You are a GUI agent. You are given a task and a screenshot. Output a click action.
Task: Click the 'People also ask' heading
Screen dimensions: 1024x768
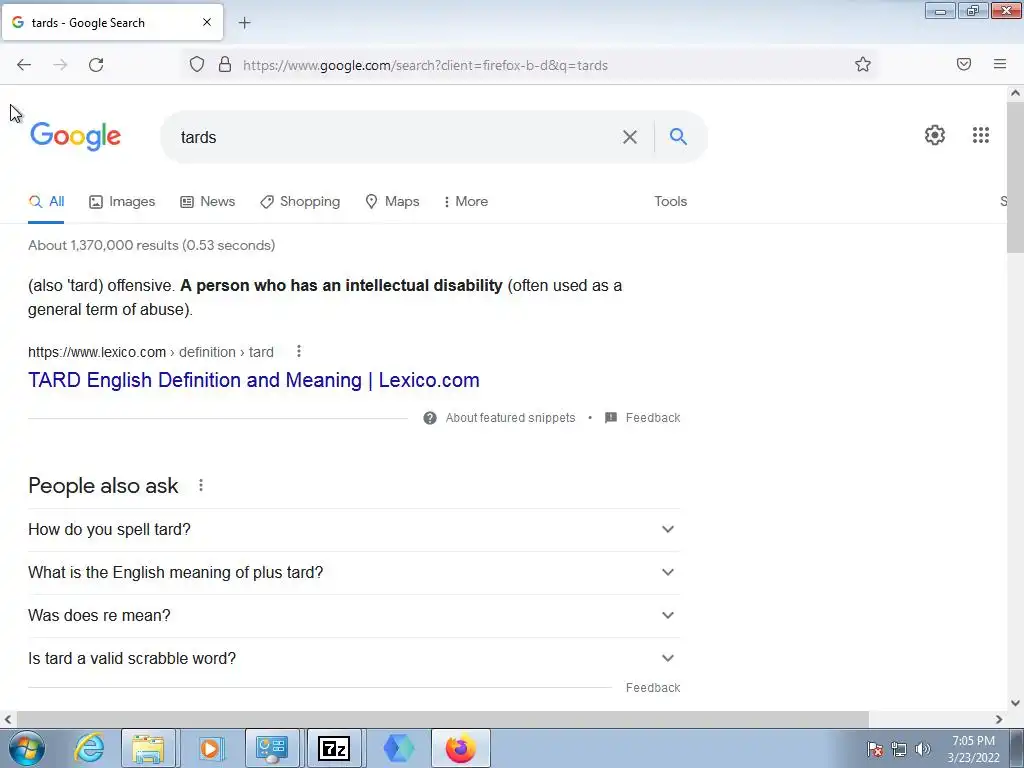[103, 486]
